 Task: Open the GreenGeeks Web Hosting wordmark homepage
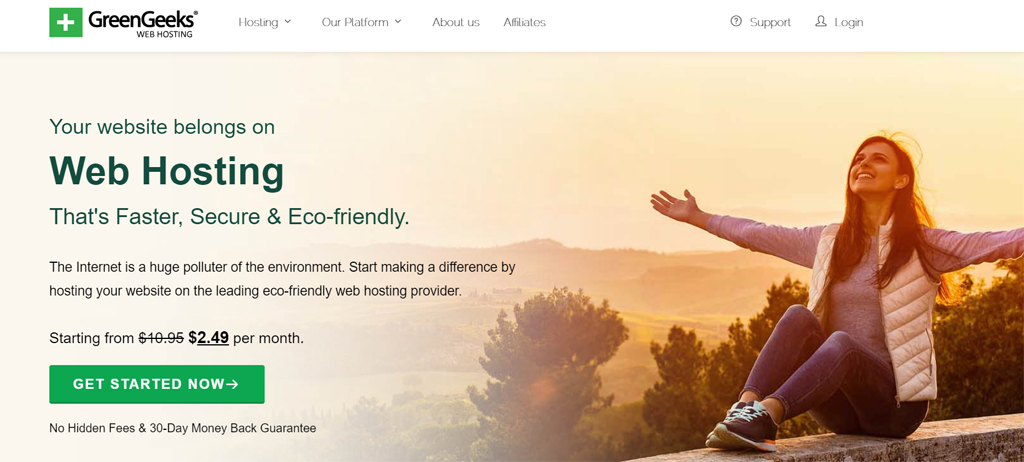(143, 24)
